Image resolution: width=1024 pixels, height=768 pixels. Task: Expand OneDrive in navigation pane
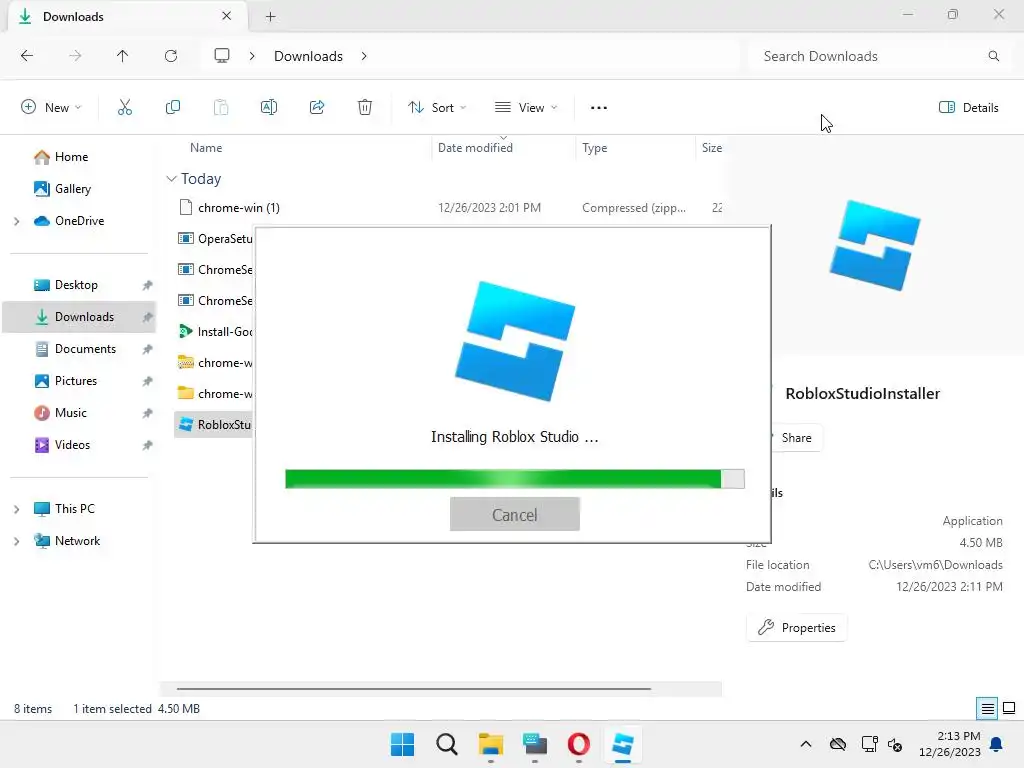(17, 221)
